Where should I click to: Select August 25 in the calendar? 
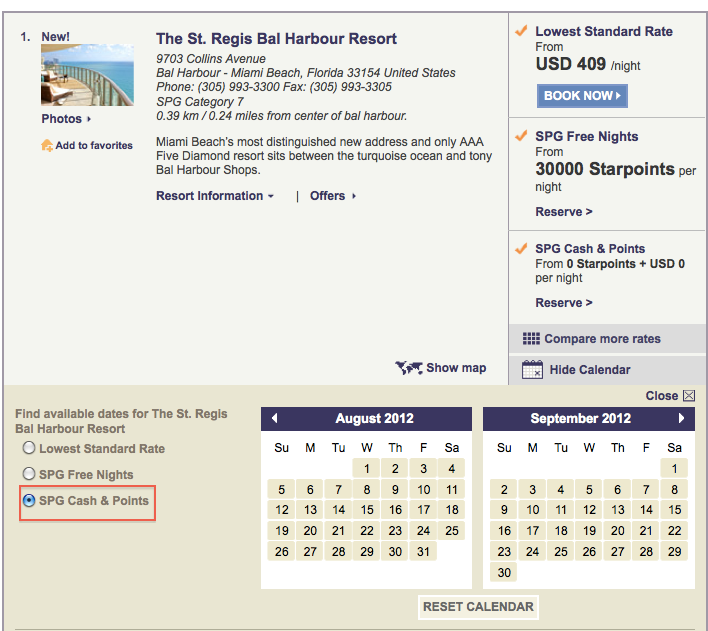[452, 531]
